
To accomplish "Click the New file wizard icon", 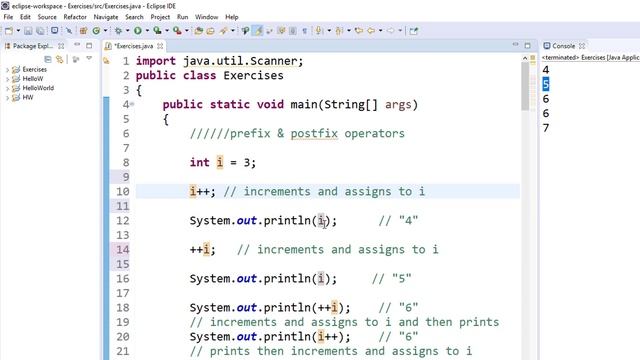I will tap(9, 31).
